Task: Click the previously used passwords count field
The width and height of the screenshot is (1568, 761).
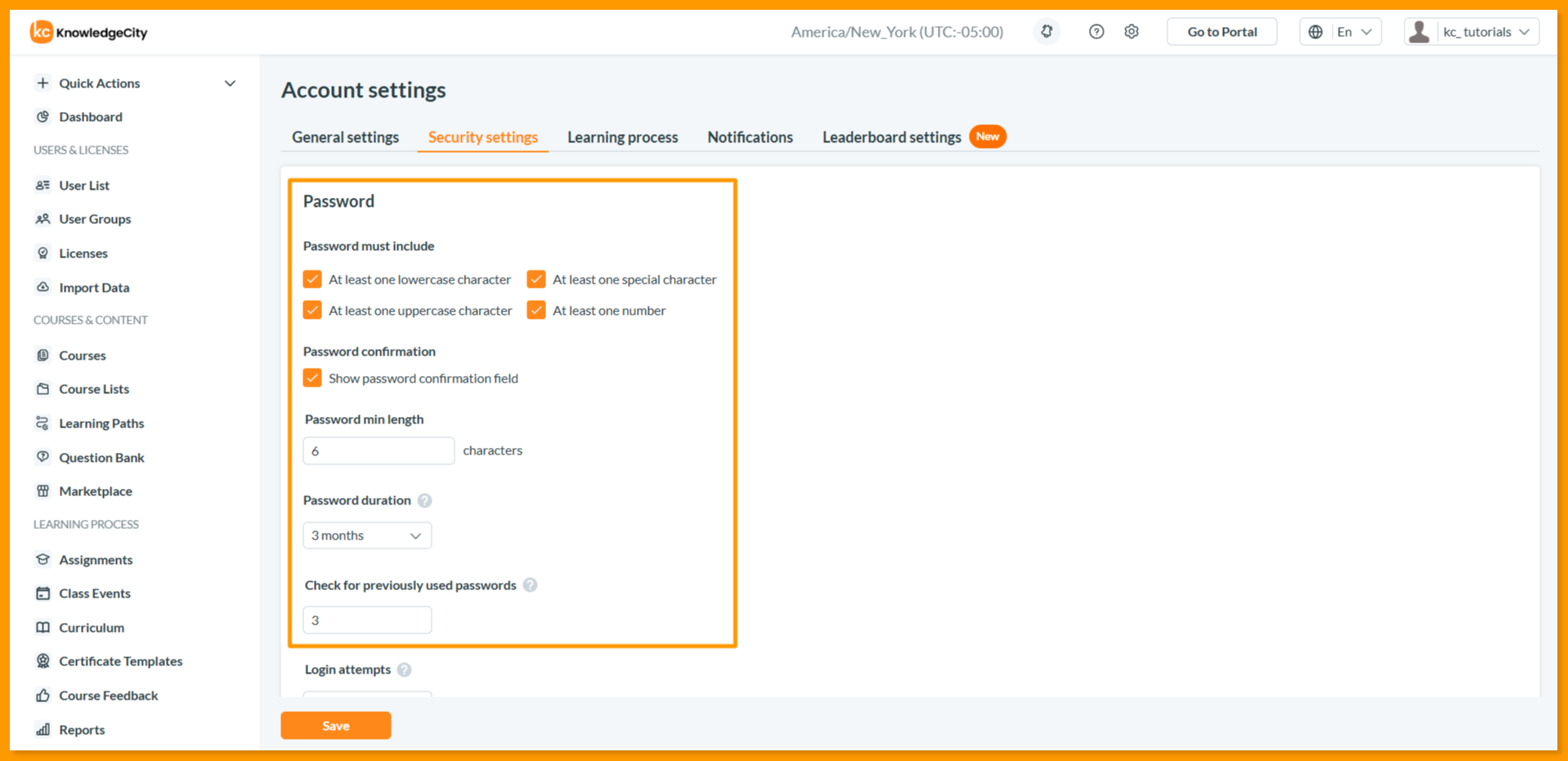Action: (x=367, y=620)
